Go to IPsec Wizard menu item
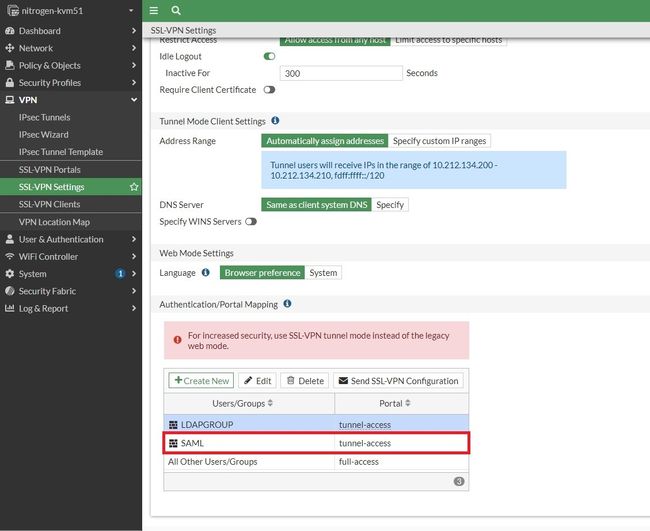 44,134
